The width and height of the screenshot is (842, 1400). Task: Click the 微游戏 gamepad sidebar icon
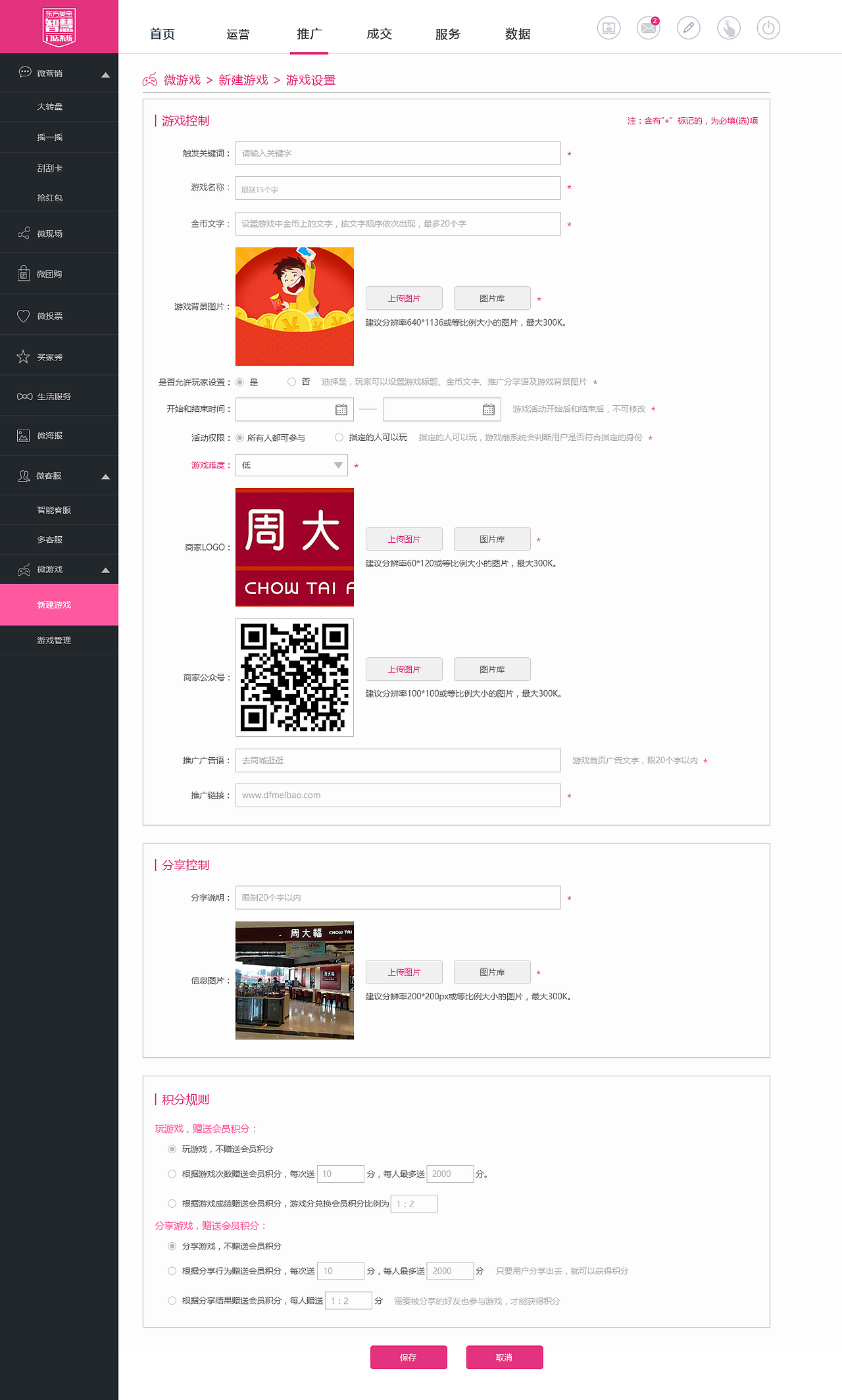click(24, 570)
